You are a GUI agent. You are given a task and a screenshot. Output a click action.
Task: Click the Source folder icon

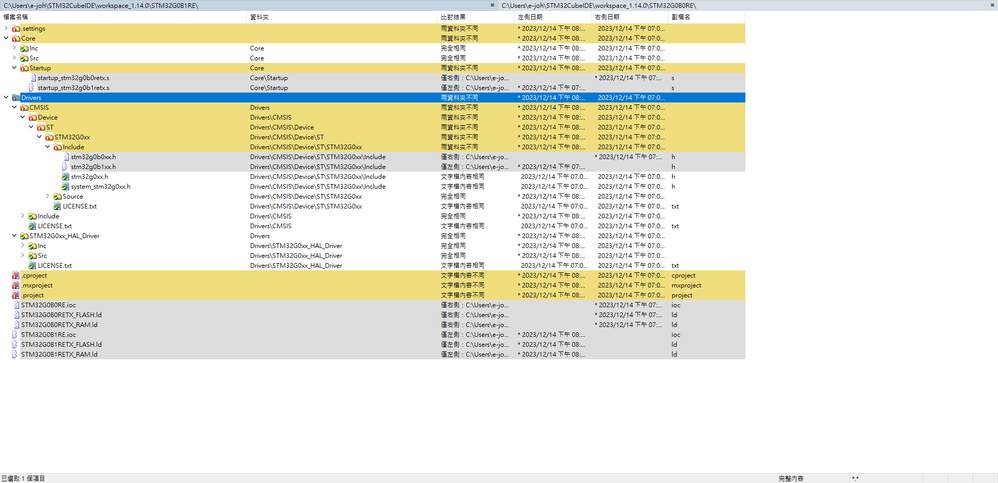pos(57,197)
